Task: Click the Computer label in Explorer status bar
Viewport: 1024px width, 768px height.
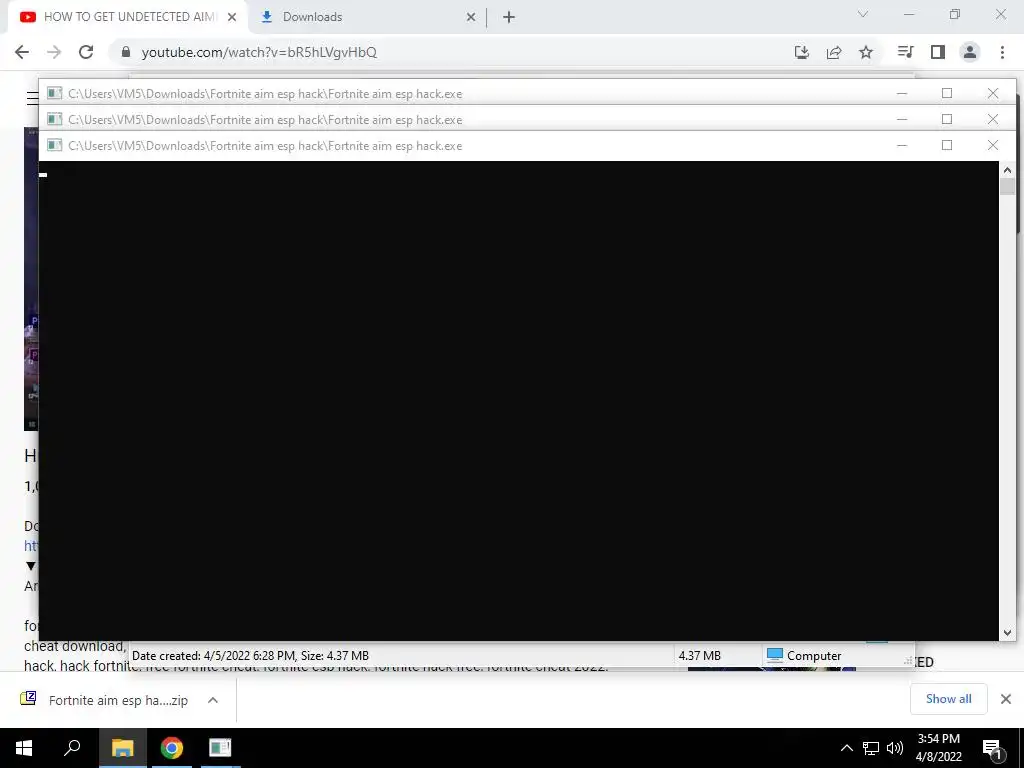Action: 814,656
